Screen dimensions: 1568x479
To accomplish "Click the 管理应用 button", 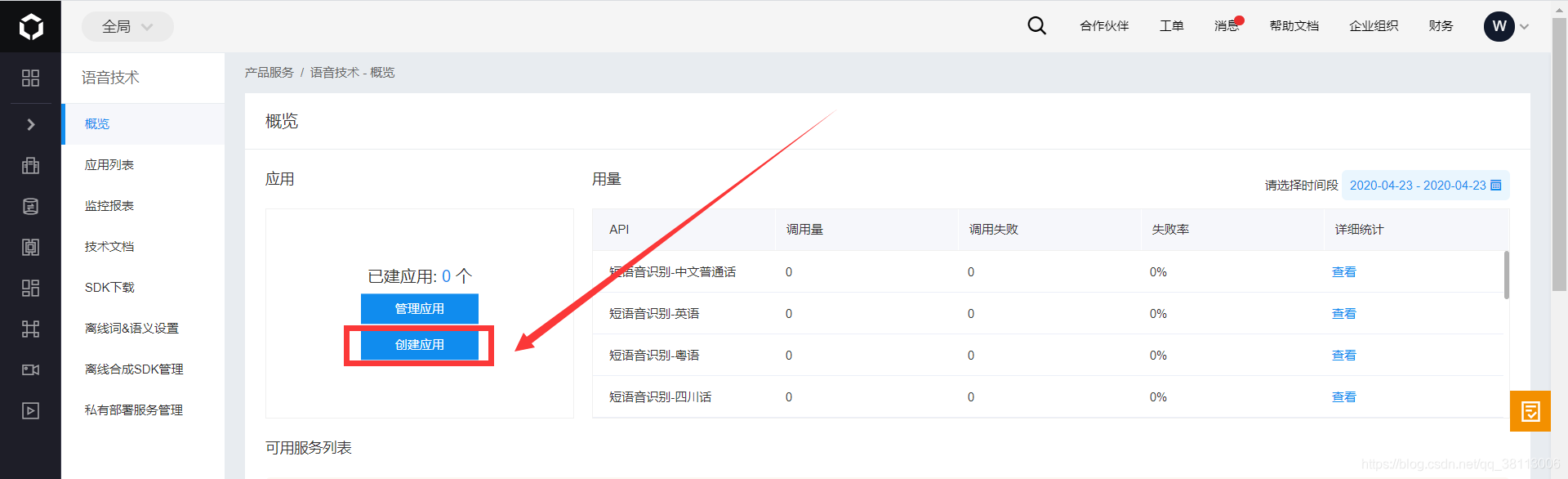I will pos(420,309).
